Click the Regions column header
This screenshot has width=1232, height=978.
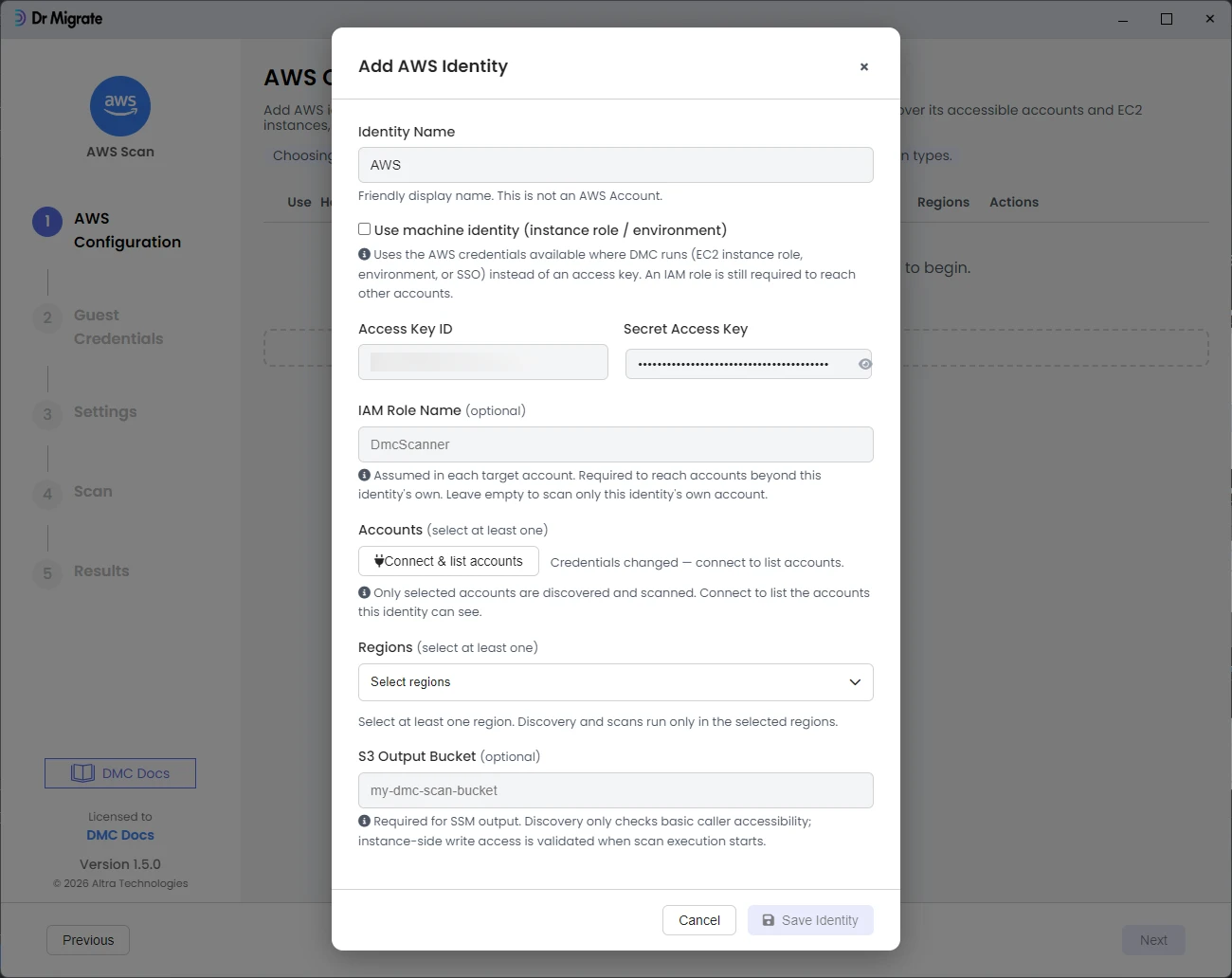point(943,202)
